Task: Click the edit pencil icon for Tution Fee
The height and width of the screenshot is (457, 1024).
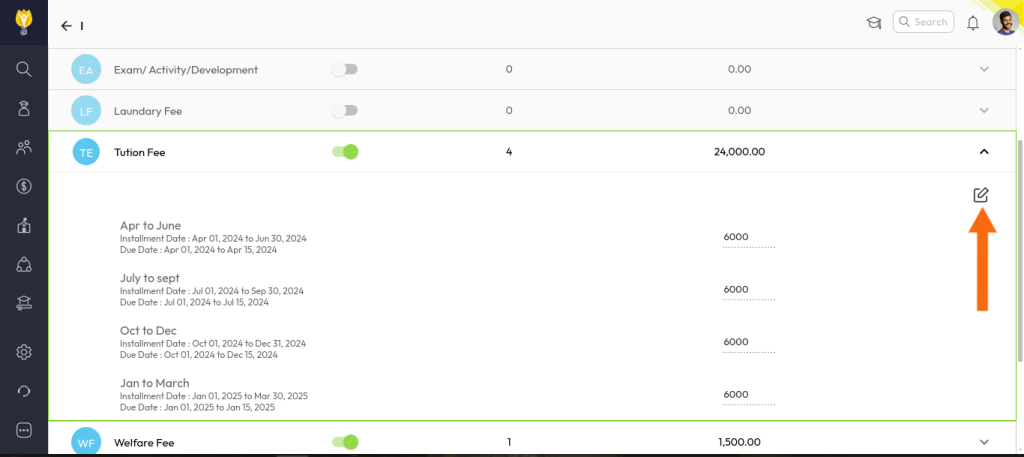Action: 981,195
